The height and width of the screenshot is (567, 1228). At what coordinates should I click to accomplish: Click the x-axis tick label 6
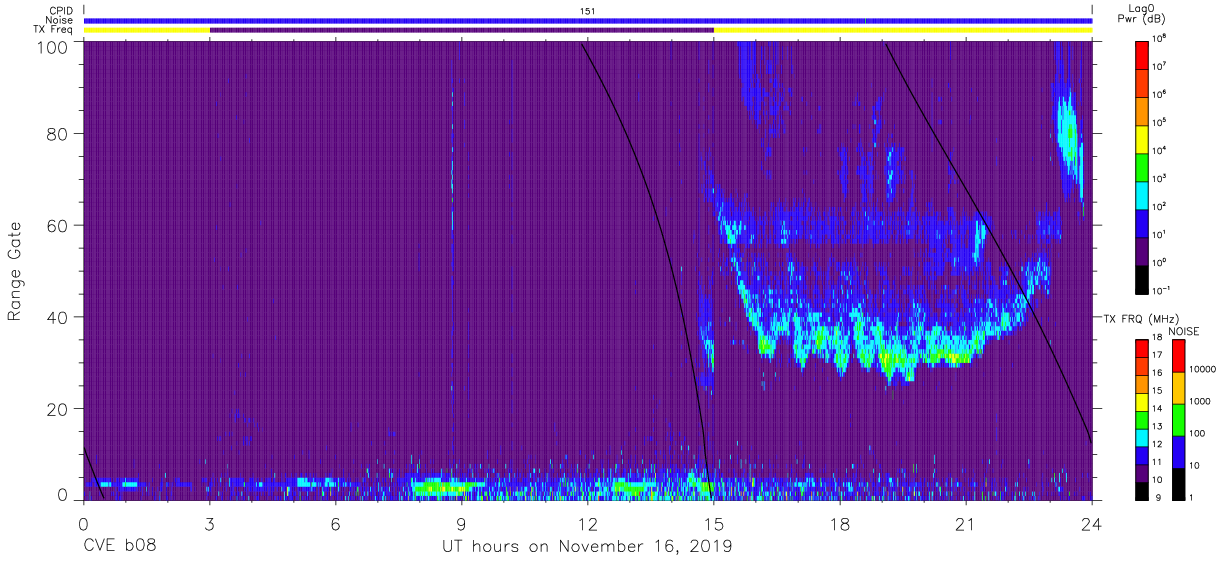coord(336,524)
